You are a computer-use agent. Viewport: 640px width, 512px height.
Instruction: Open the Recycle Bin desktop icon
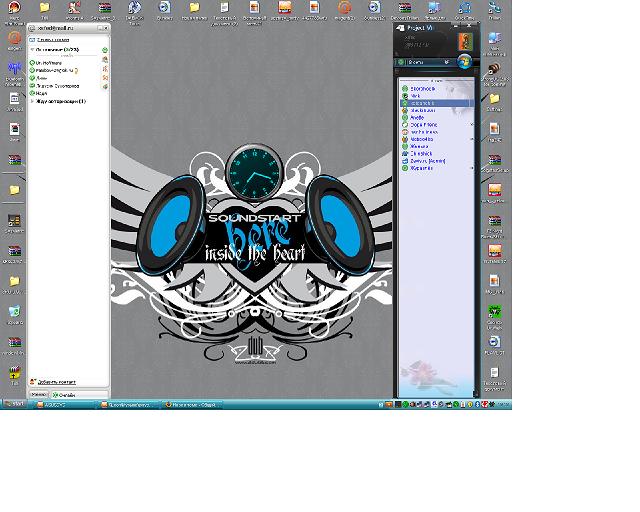click(x=14, y=312)
